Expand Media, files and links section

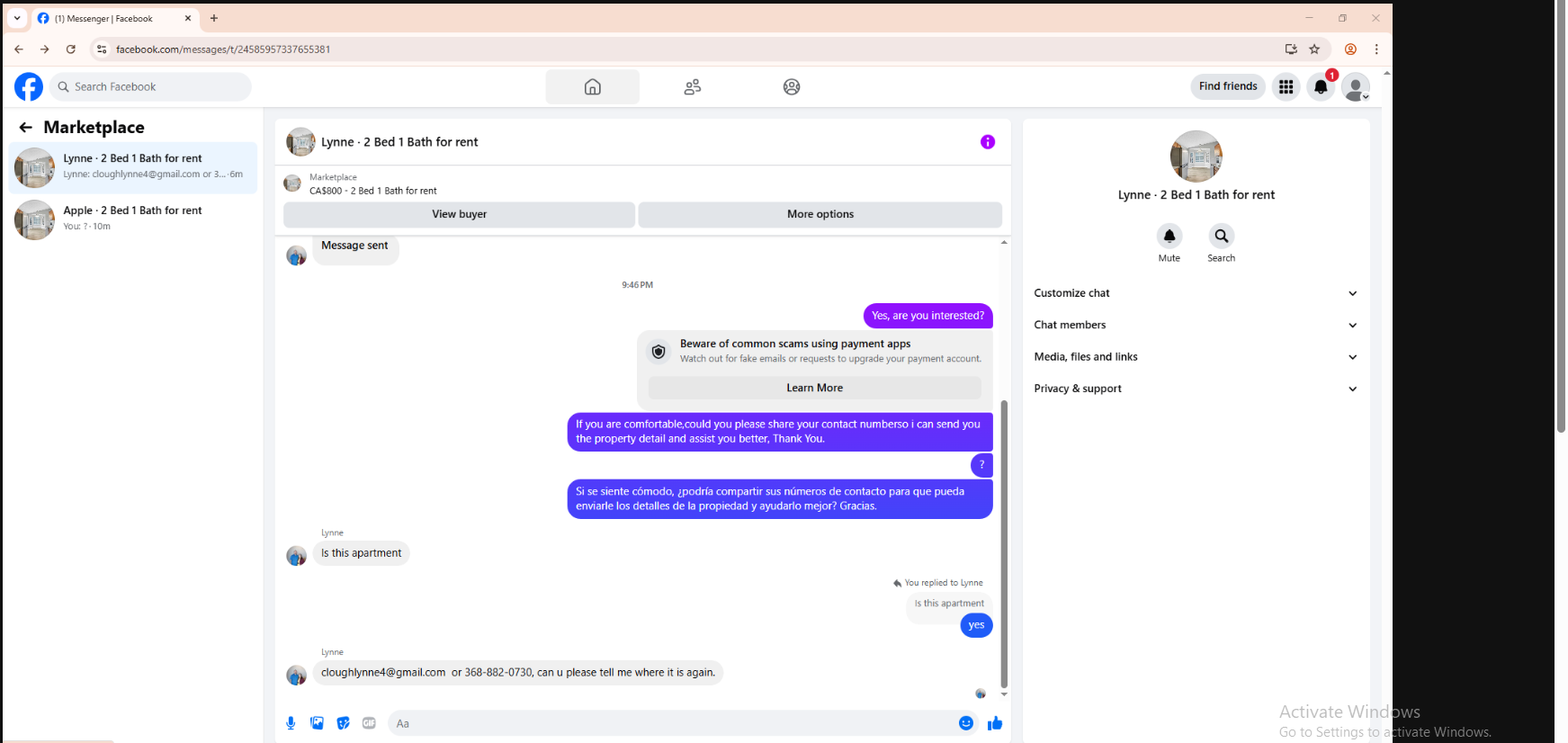coord(1196,357)
